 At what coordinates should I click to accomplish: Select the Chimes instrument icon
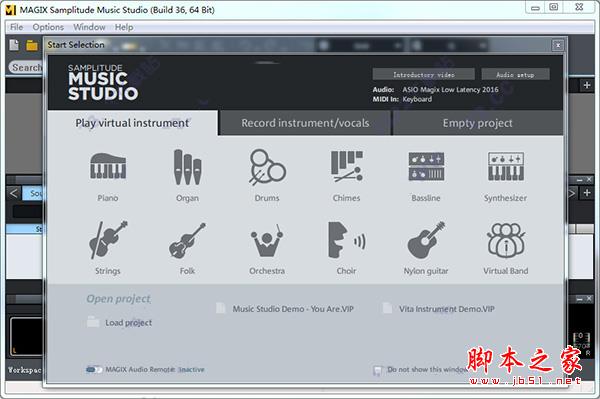click(x=347, y=166)
